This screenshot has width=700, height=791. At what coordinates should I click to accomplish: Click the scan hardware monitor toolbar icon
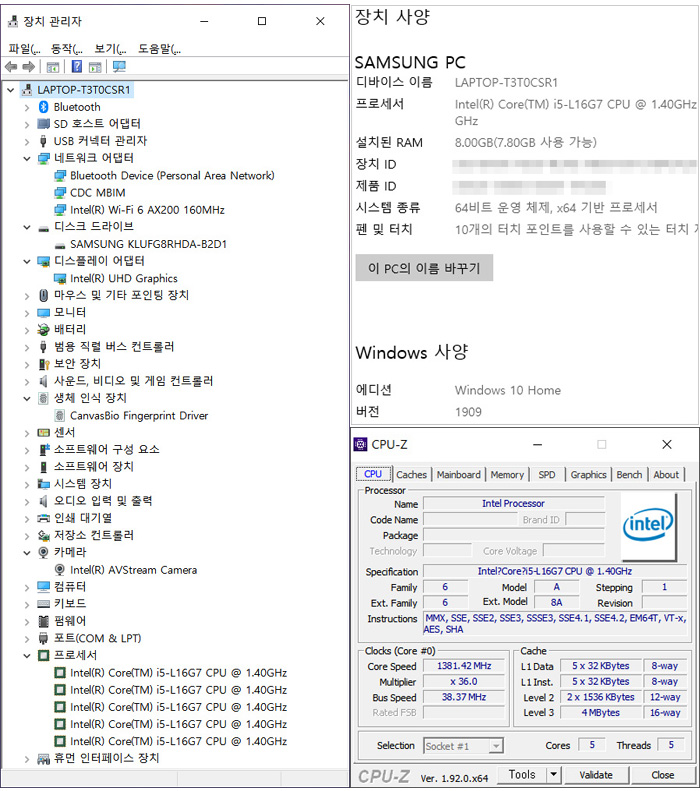coord(119,66)
